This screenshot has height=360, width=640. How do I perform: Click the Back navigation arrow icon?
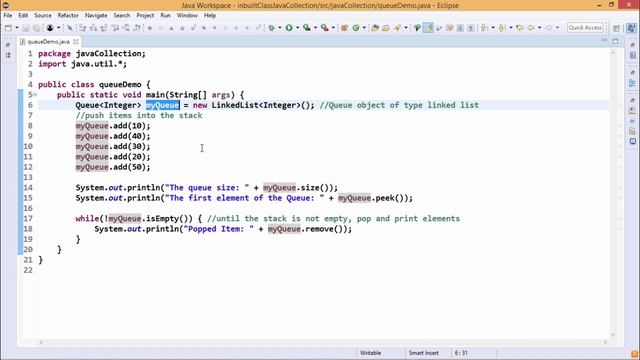point(531,28)
